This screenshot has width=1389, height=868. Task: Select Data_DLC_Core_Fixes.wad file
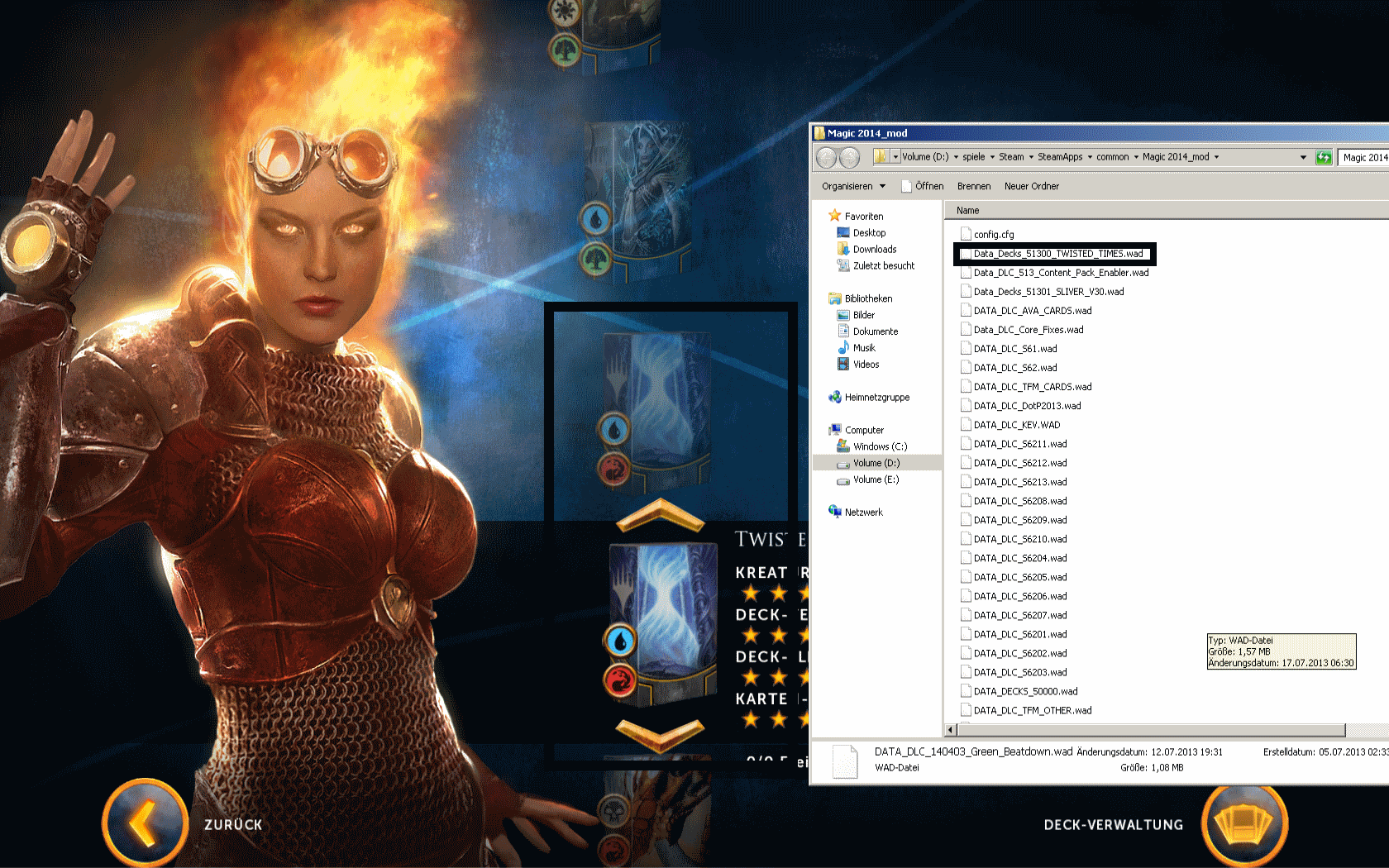point(1022,330)
